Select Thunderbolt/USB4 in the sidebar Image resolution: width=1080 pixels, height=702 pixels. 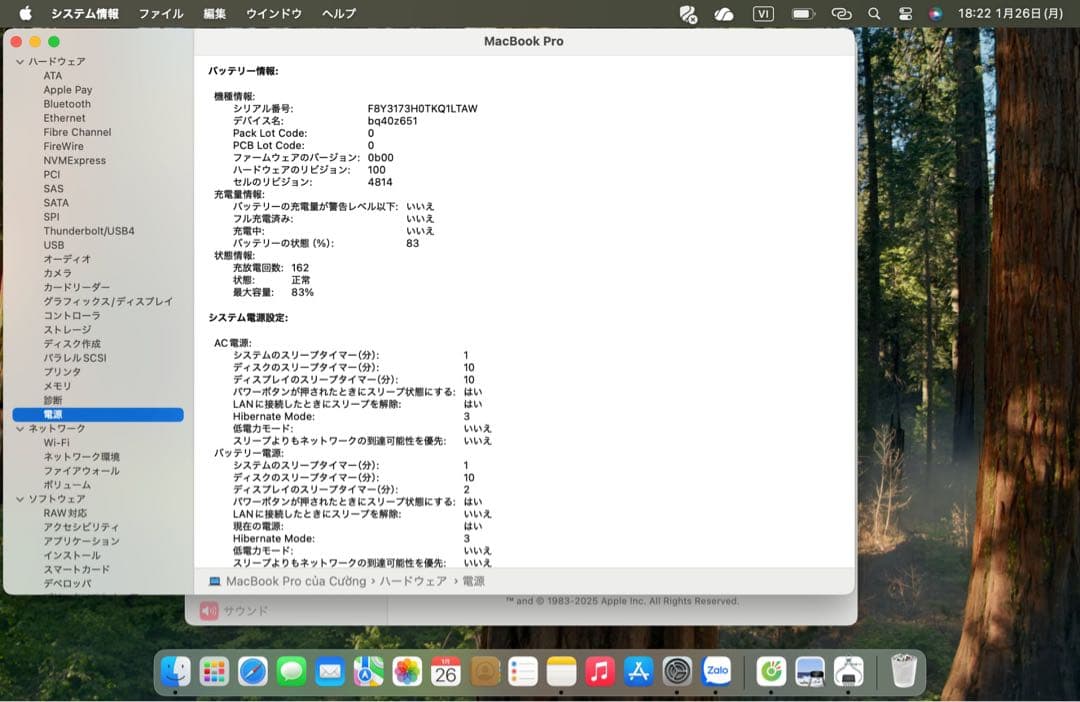[x=89, y=231]
